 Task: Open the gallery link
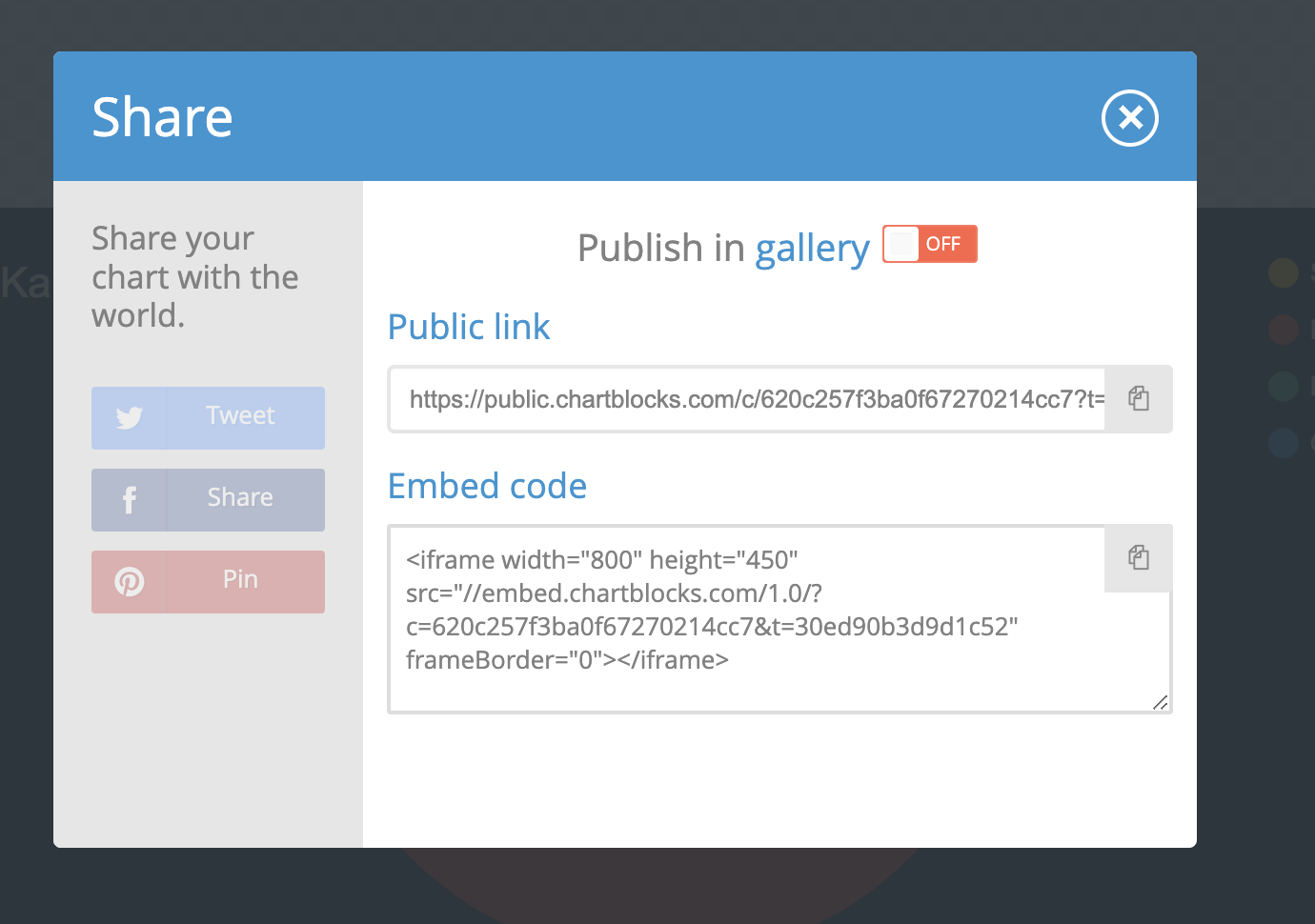click(812, 248)
